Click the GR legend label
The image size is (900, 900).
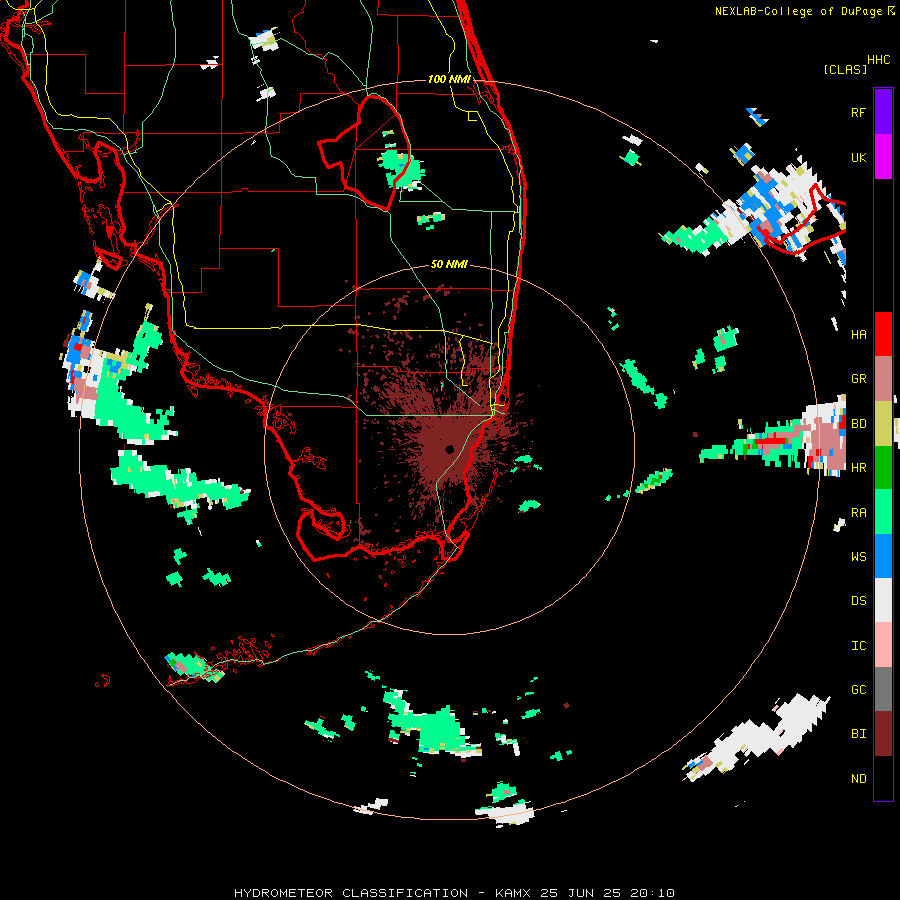(858, 379)
